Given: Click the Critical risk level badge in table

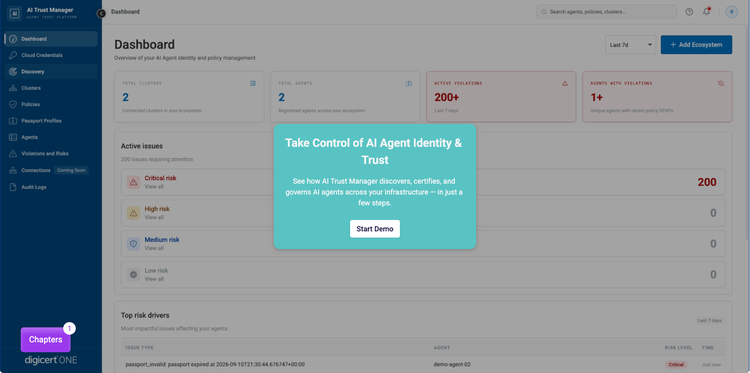Looking at the screenshot, I should (x=676, y=364).
